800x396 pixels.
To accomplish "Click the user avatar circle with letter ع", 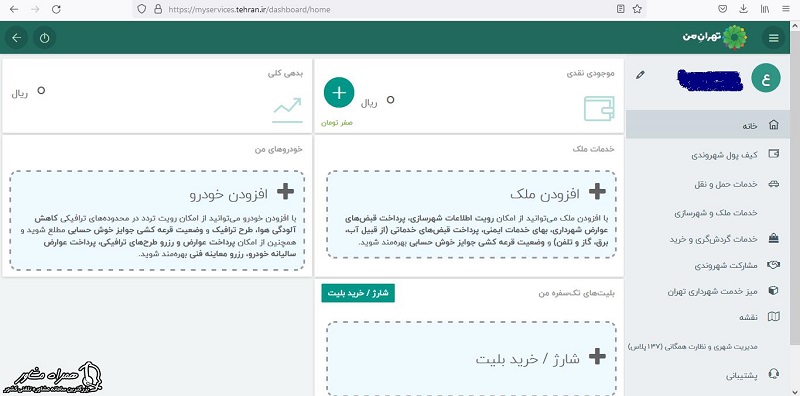I will click(x=766, y=78).
